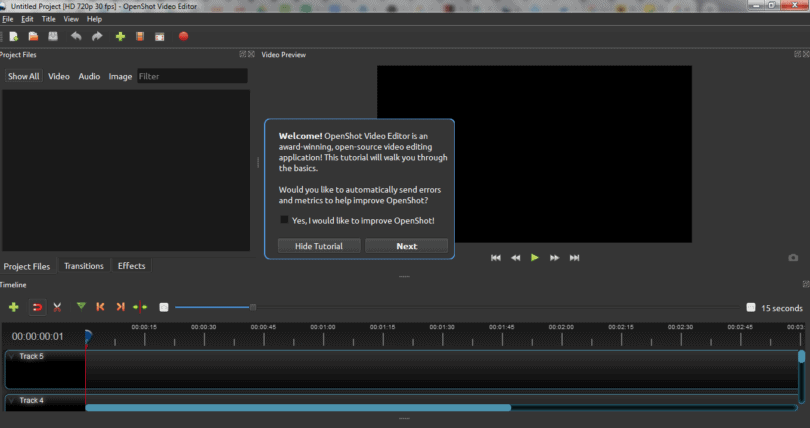Click the rewind playback button

point(516,258)
